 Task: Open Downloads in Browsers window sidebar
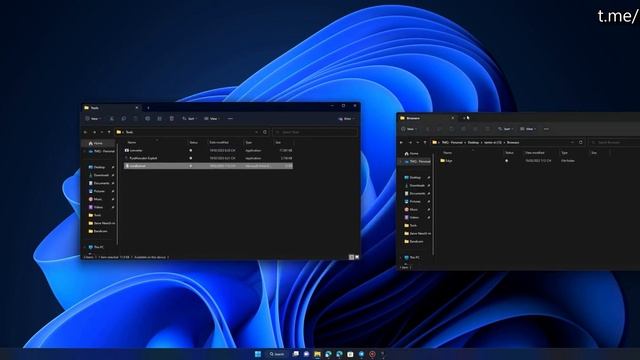pyautogui.click(x=417, y=185)
